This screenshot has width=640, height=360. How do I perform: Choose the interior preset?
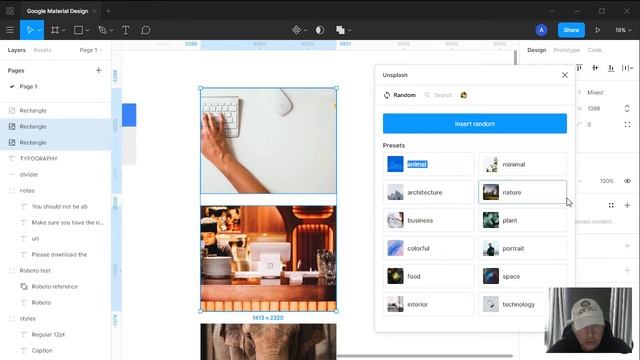coord(429,304)
